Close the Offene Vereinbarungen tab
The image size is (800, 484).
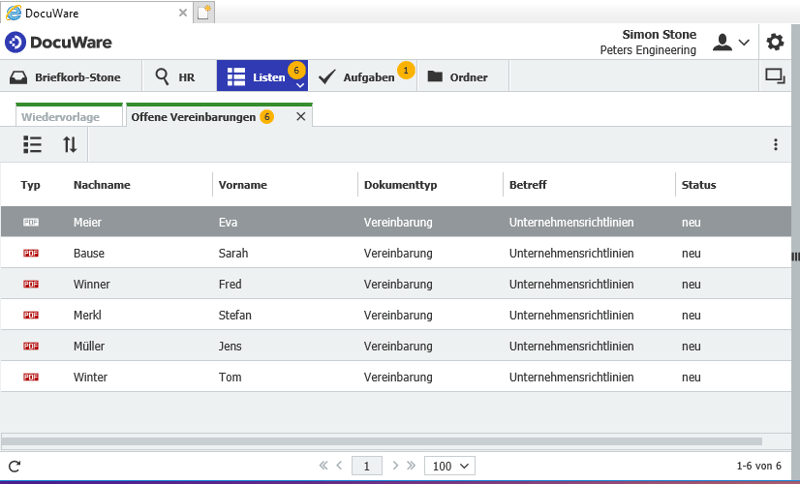(300, 117)
